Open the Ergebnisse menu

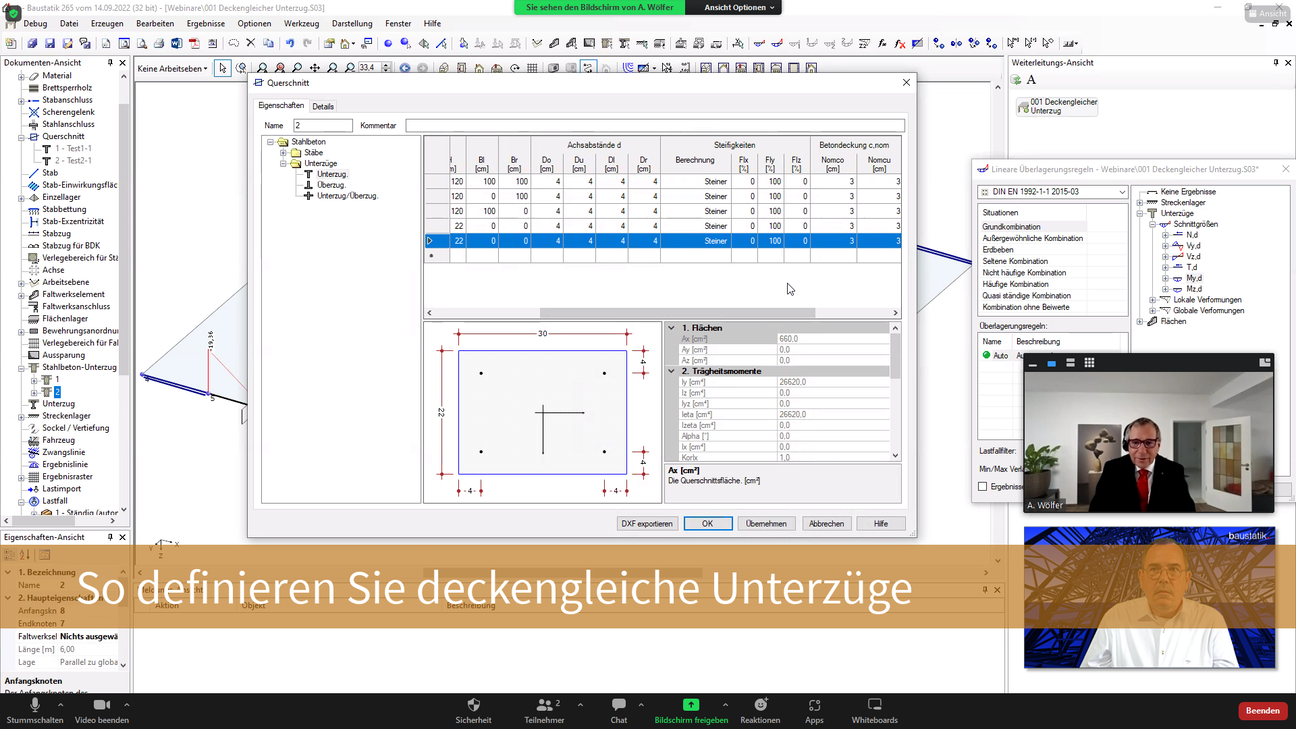tap(205, 24)
